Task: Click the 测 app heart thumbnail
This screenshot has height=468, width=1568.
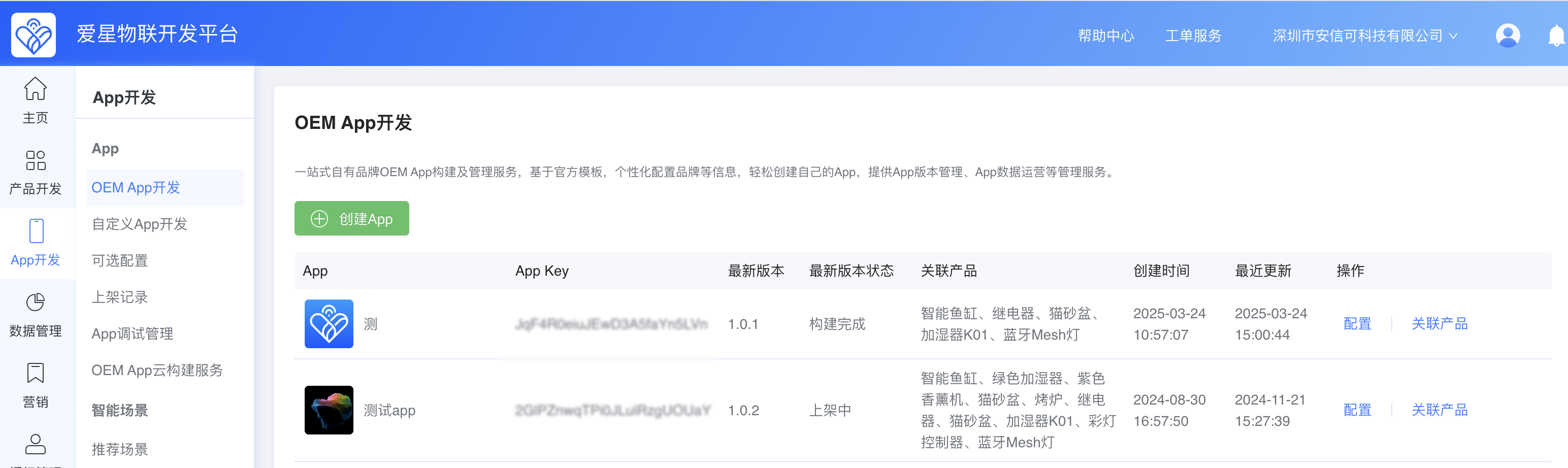Action: click(329, 324)
